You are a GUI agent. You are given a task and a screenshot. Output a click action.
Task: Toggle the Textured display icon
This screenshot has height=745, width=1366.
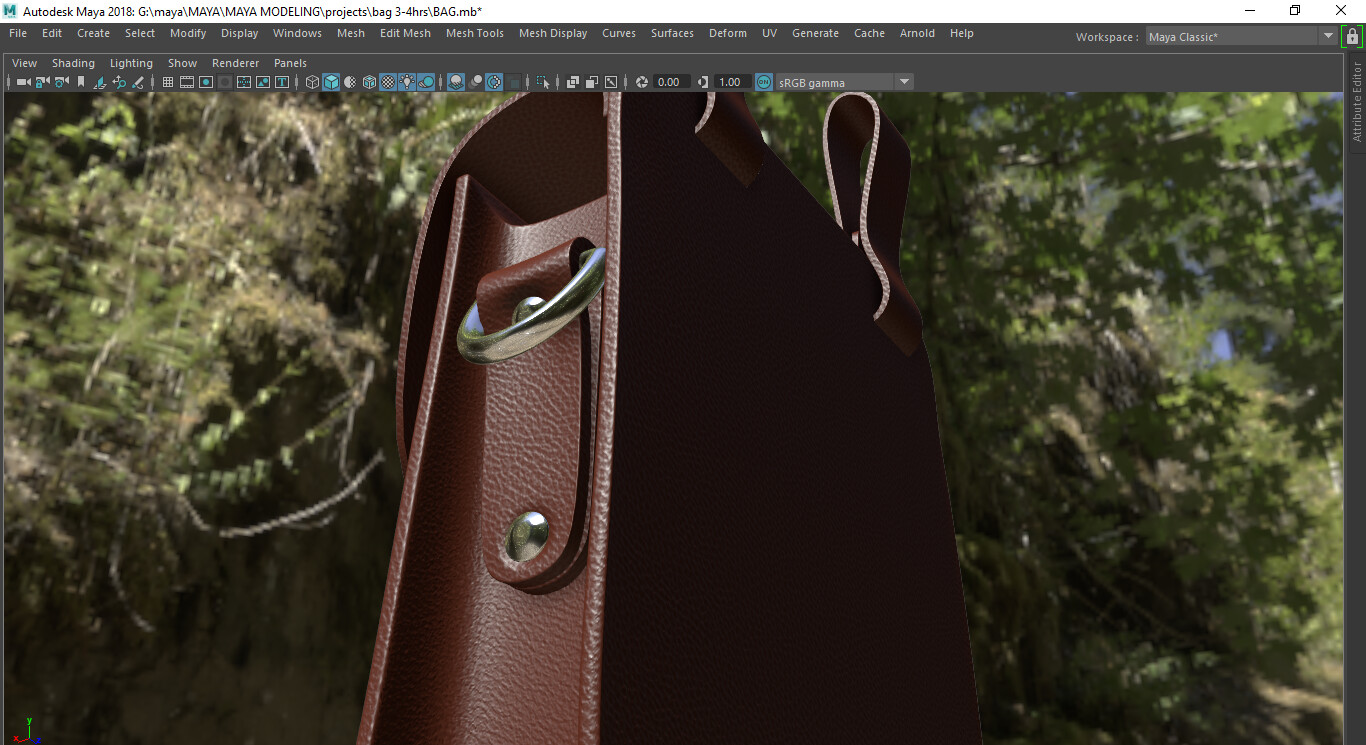386,82
